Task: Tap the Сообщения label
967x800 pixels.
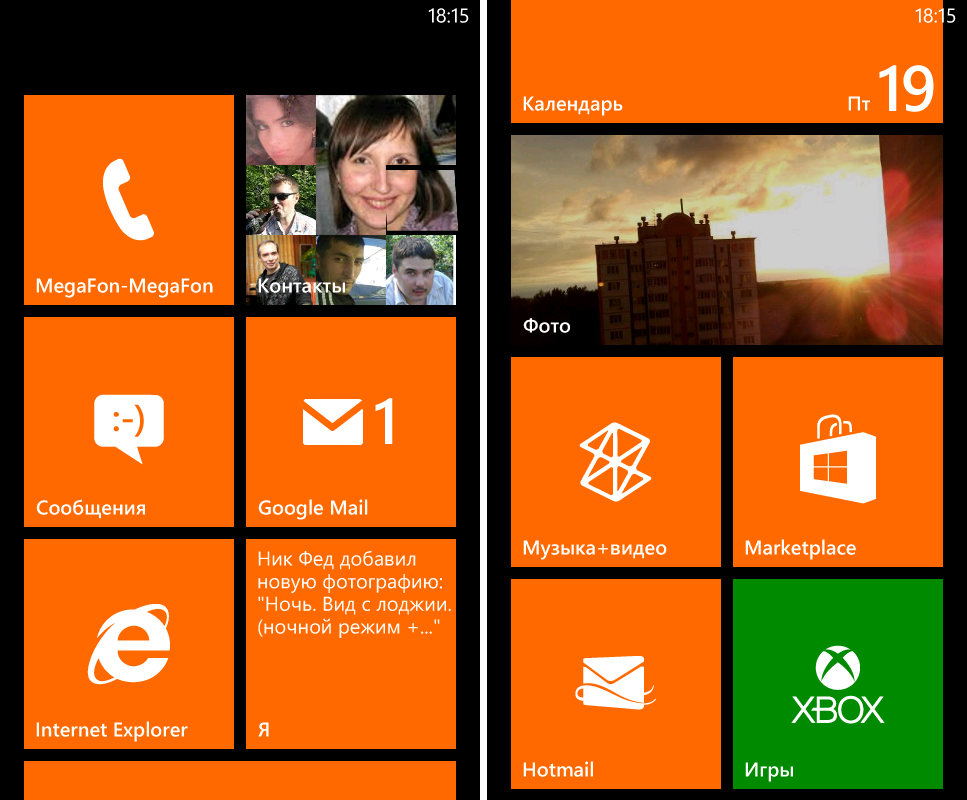Action: pos(91,508)
